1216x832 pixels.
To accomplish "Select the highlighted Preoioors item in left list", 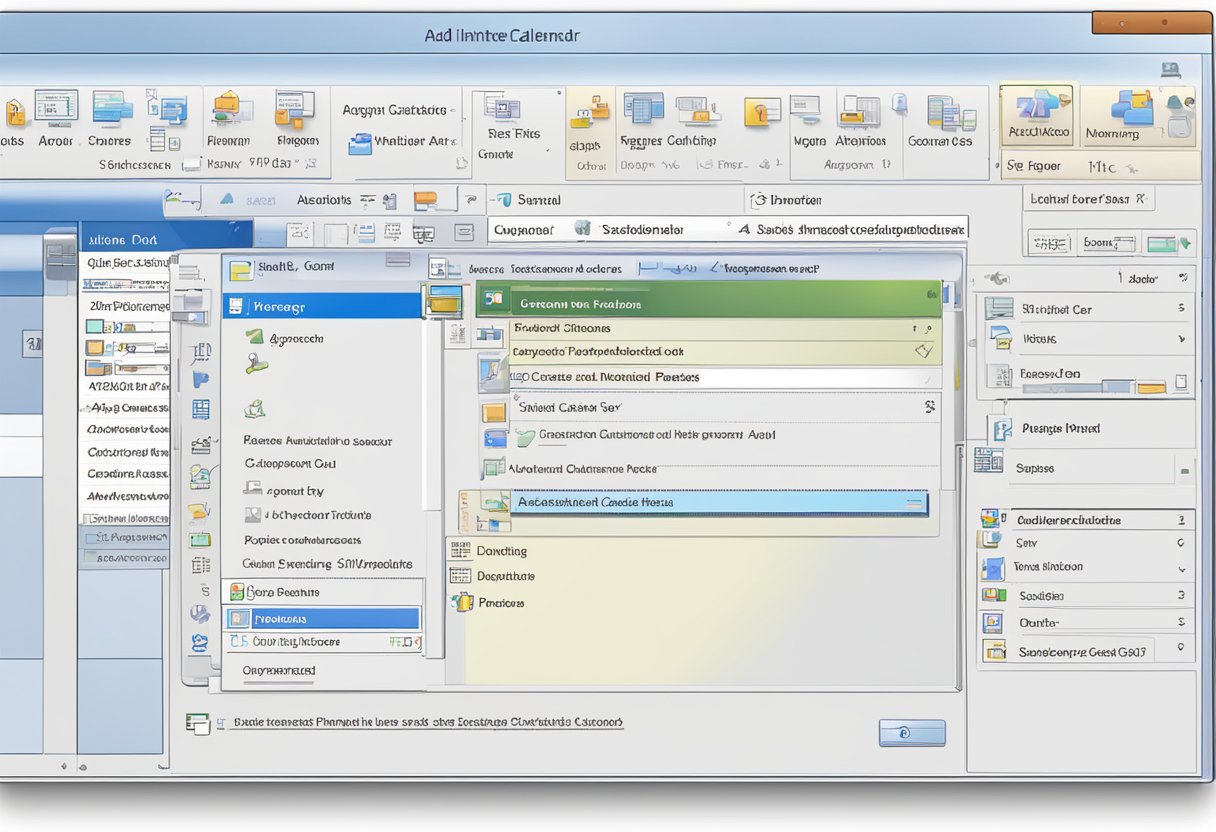I will pos(322,619).
